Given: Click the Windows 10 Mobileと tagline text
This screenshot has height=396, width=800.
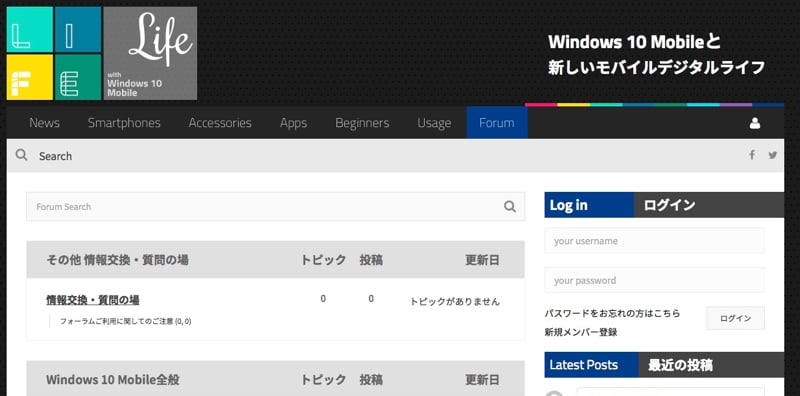Looking at the screenshot, I should click(x=635, y=42).
